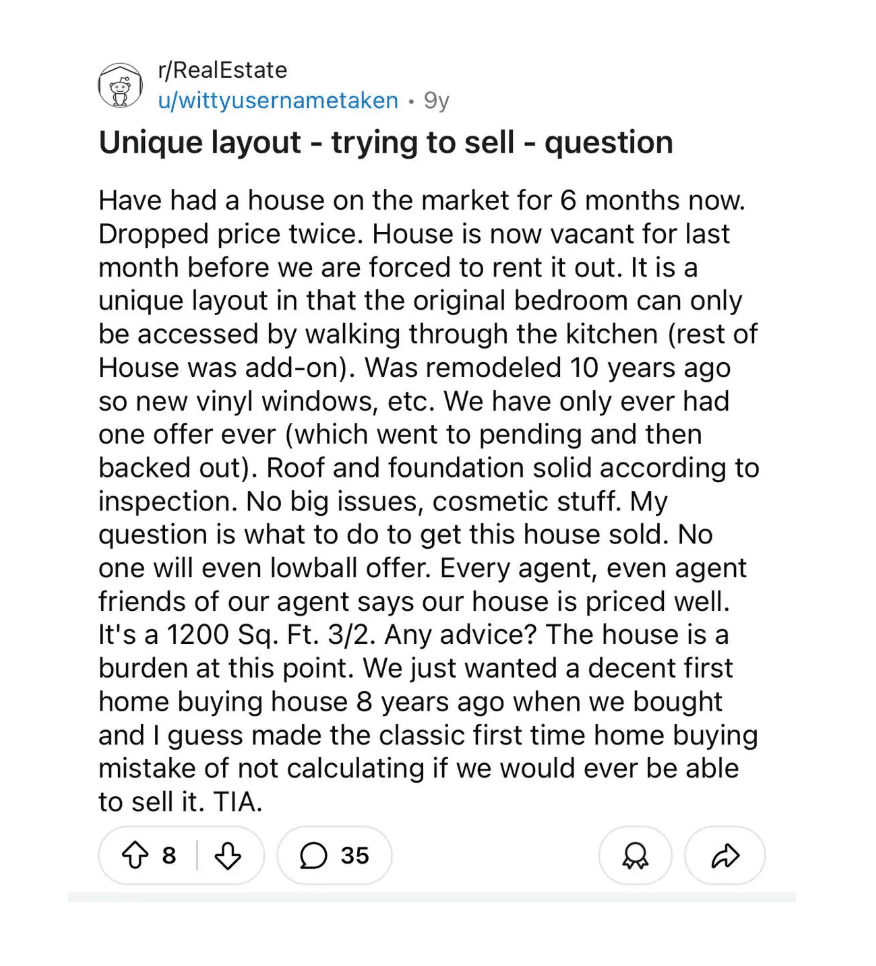Click the Snoo avatar for r/RealEstate
This screenshot has height=966, width=876.
120,85
